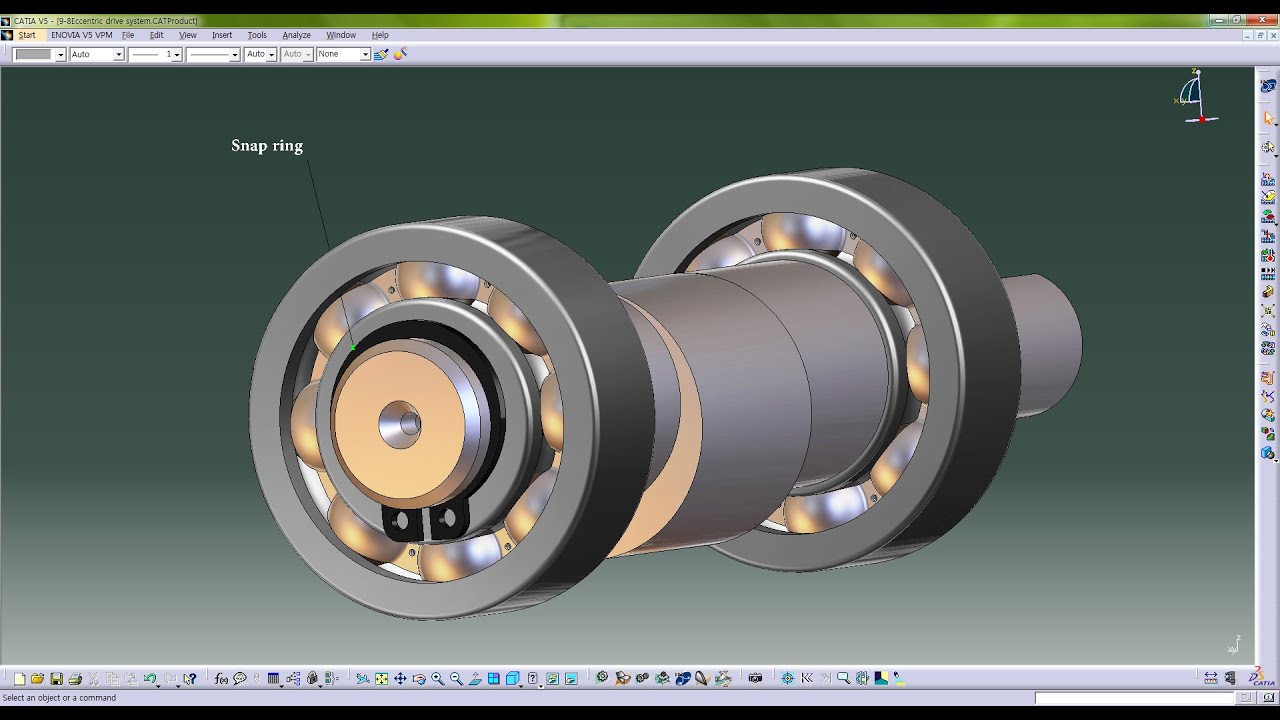Click the Start menu button
Screen dimensions: 1280x720
click(x=26, y=35)
